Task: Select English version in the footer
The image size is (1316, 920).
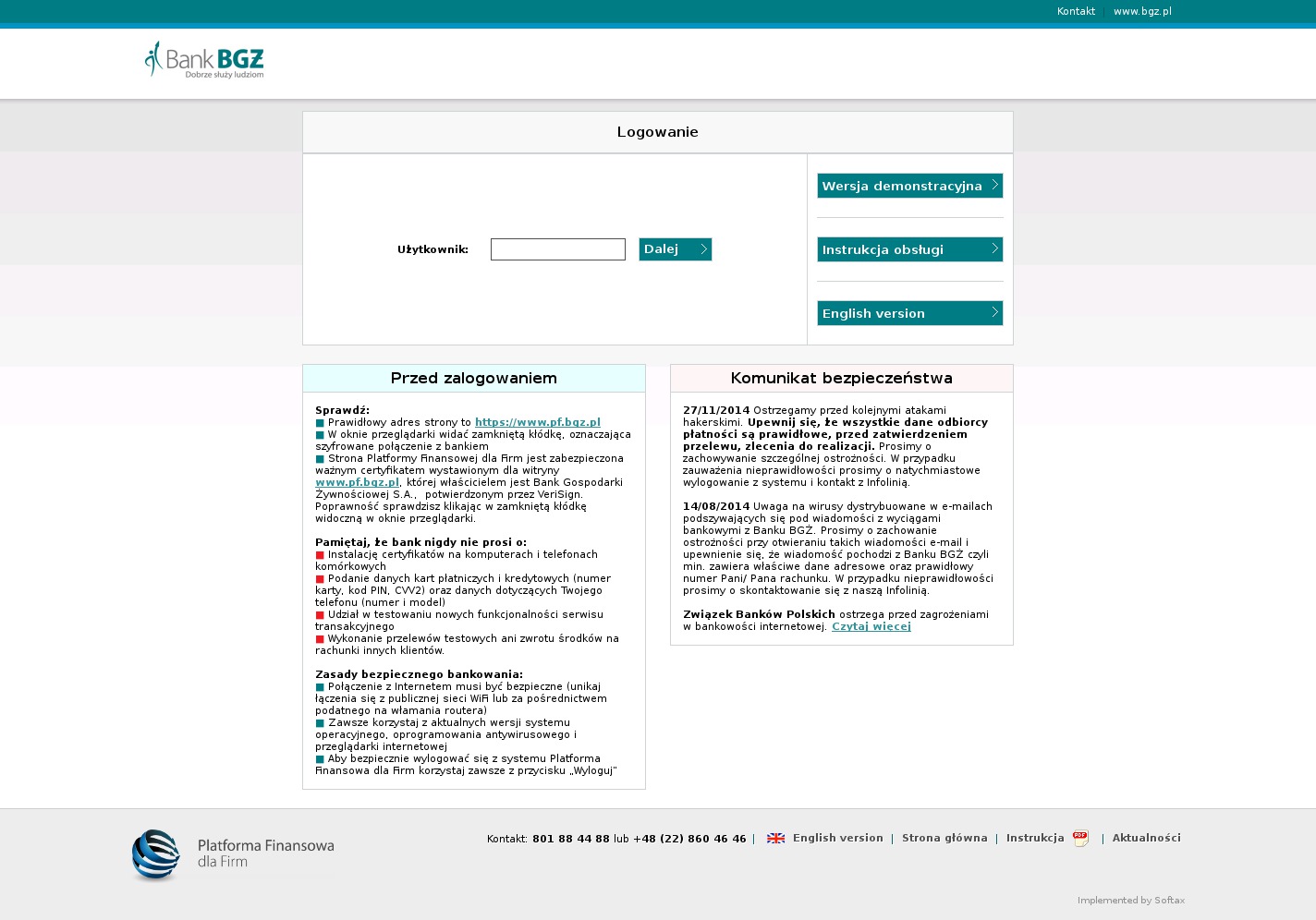Action: [837, 838]
